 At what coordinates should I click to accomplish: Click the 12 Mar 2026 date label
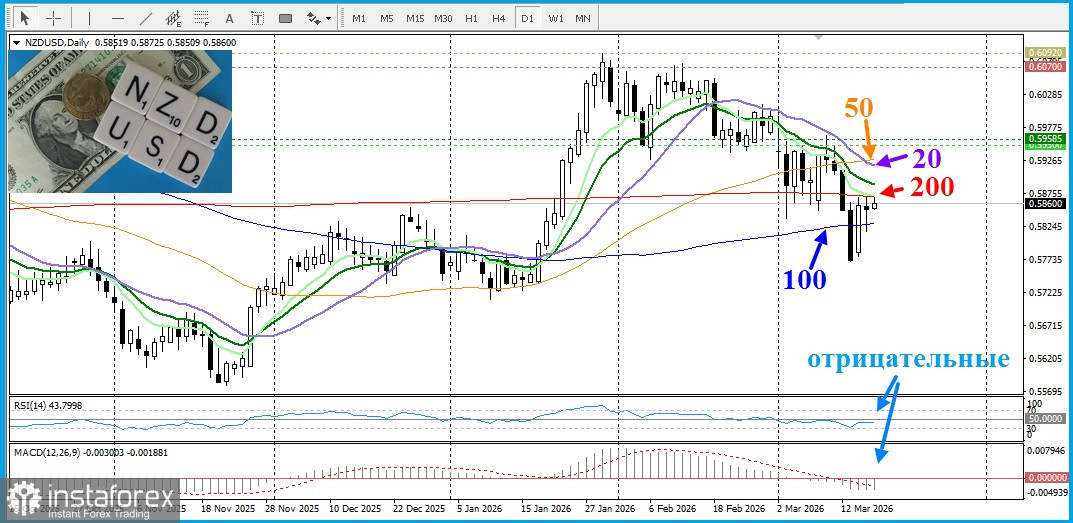869,509
